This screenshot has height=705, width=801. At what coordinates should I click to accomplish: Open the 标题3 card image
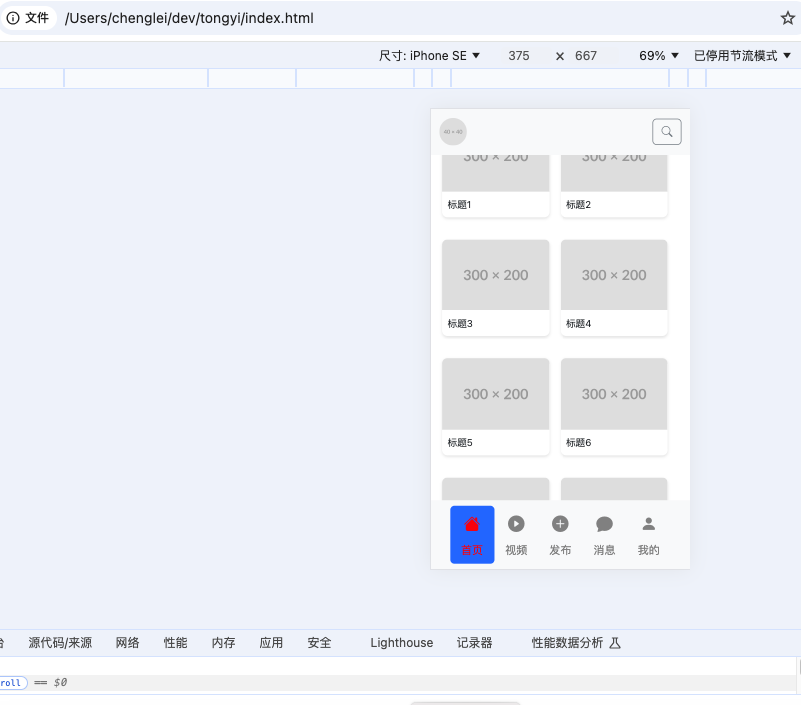click(496, 275)
